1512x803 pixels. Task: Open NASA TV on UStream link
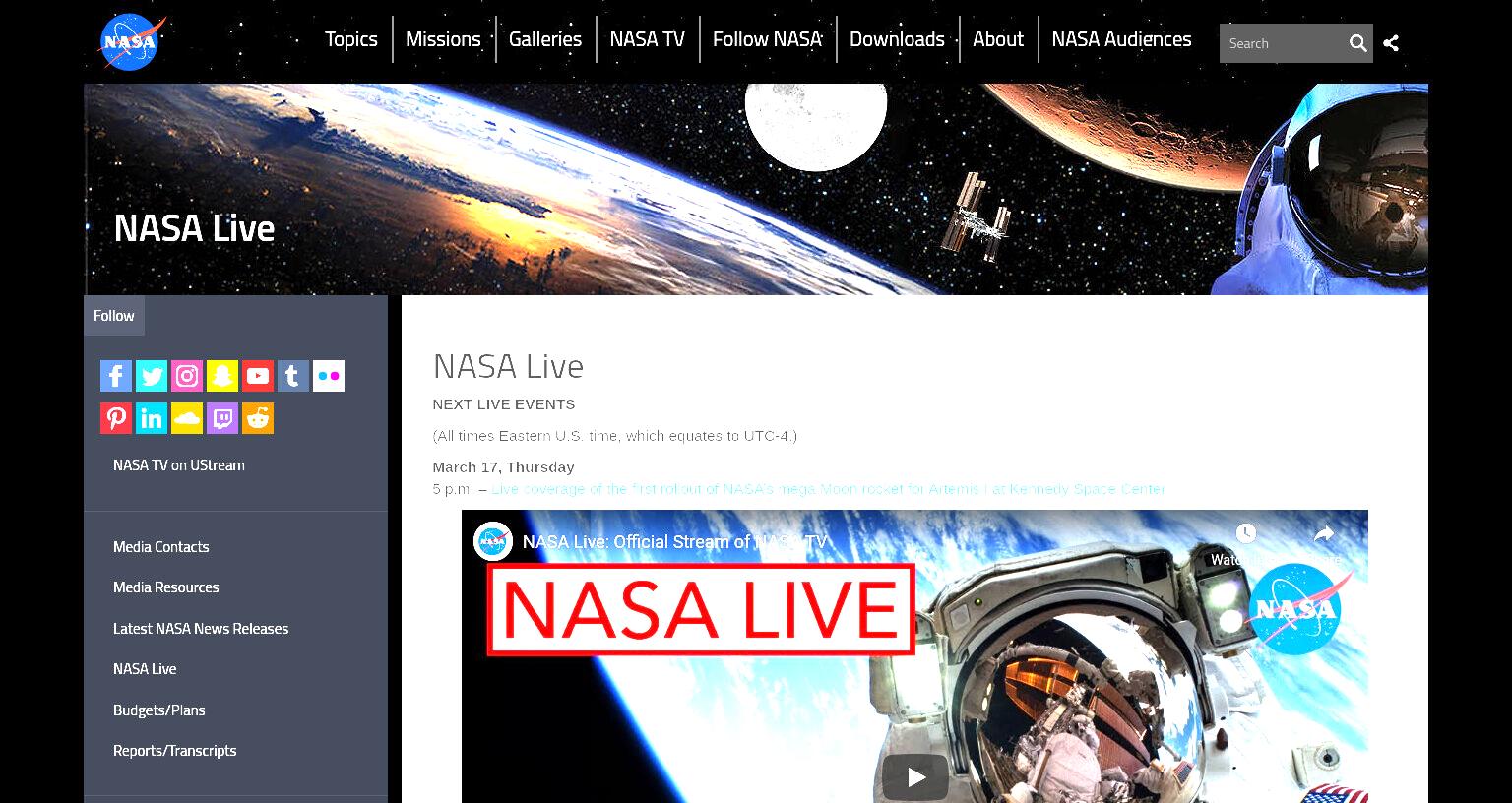[x=179, y=465]
